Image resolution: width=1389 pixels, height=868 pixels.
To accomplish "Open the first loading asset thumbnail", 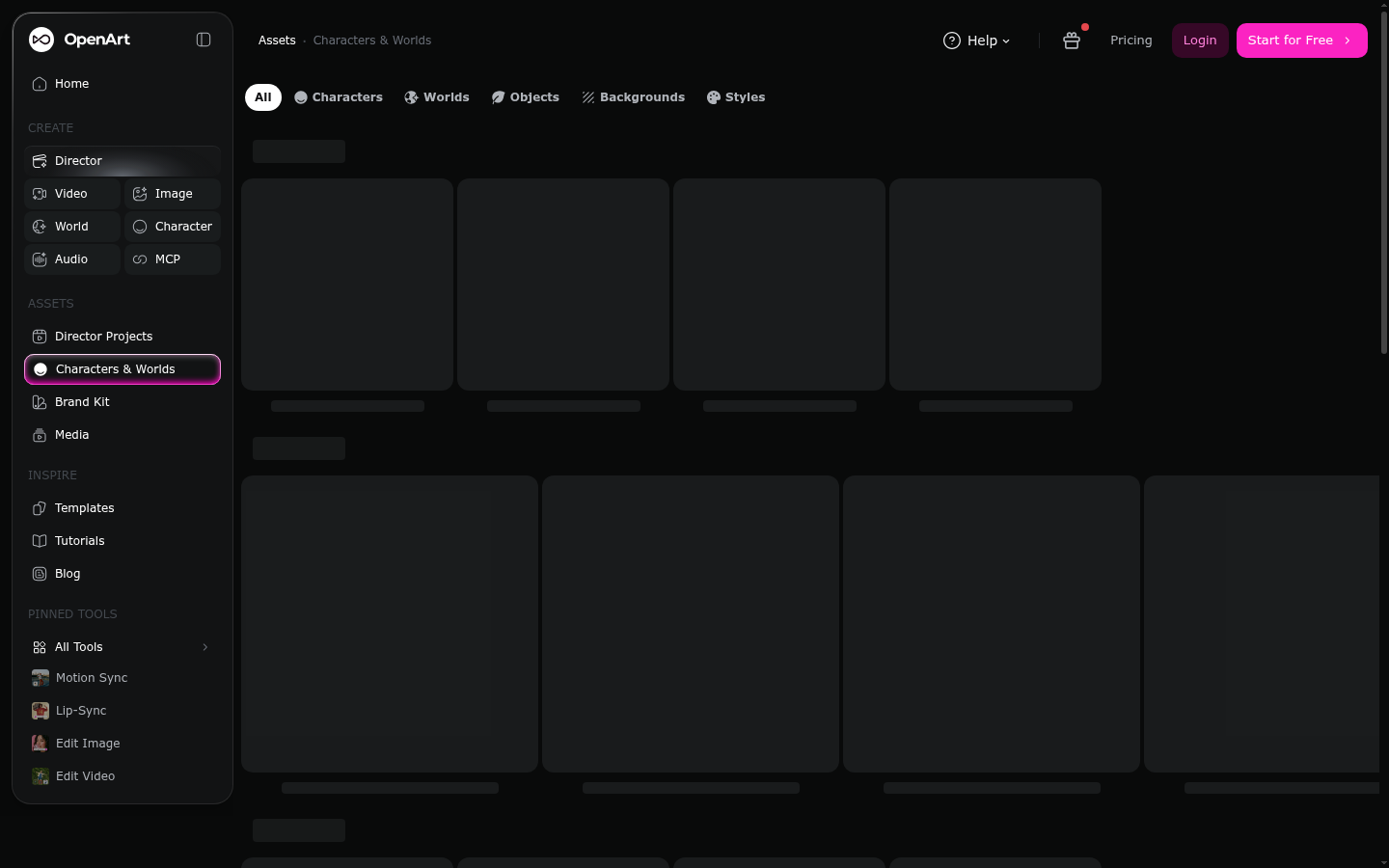I will (x=347, y=285).
